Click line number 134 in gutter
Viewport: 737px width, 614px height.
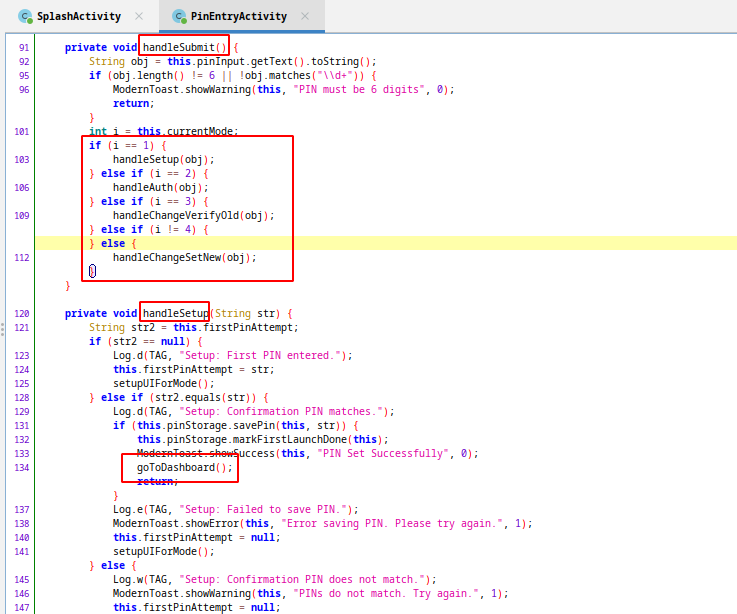pos(23,467)
